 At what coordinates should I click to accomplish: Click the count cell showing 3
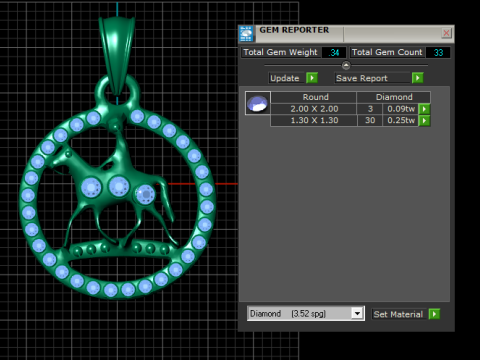click(x=370, y=109)
